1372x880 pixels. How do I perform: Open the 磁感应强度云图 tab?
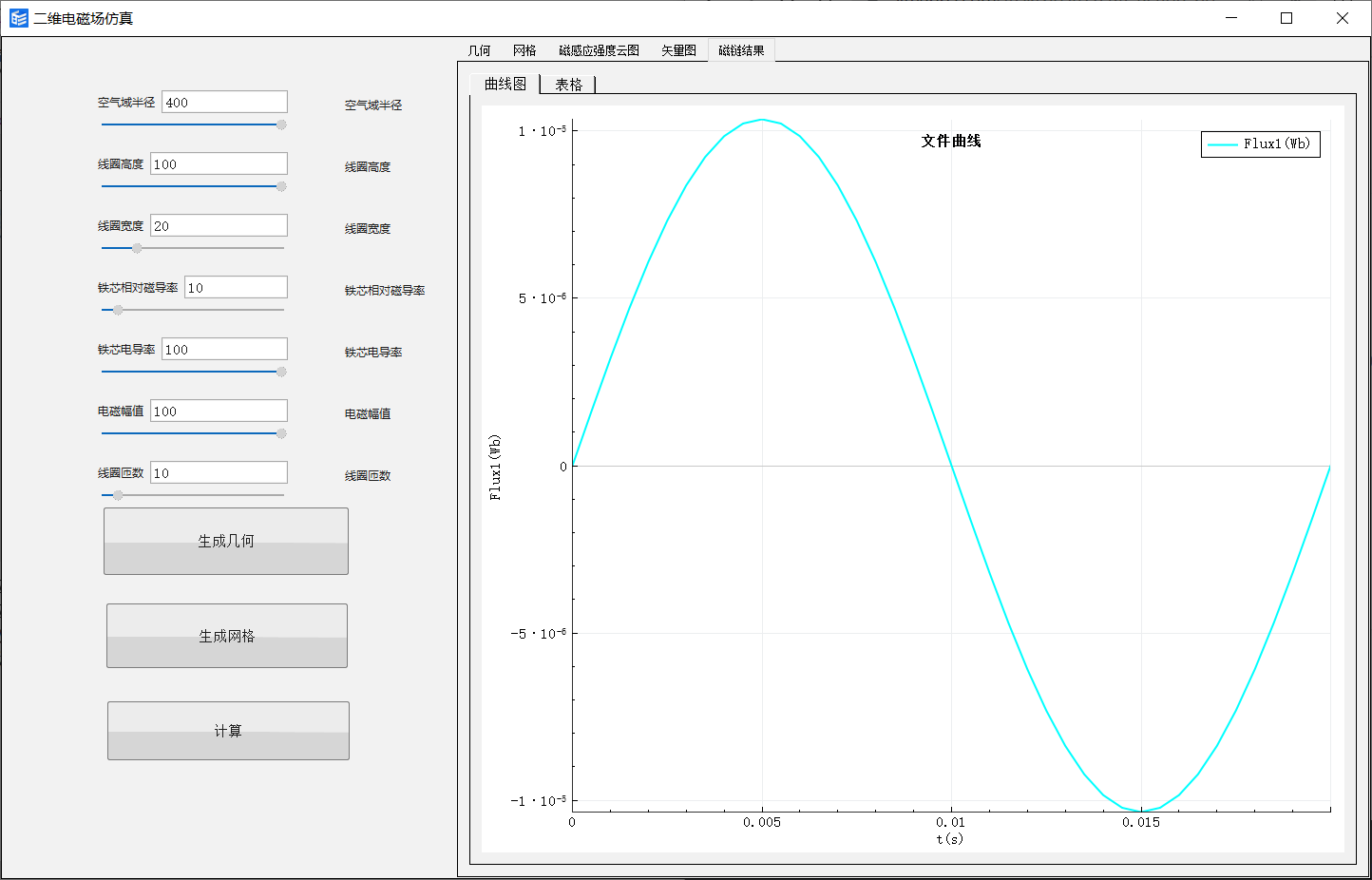click(599, 50)
